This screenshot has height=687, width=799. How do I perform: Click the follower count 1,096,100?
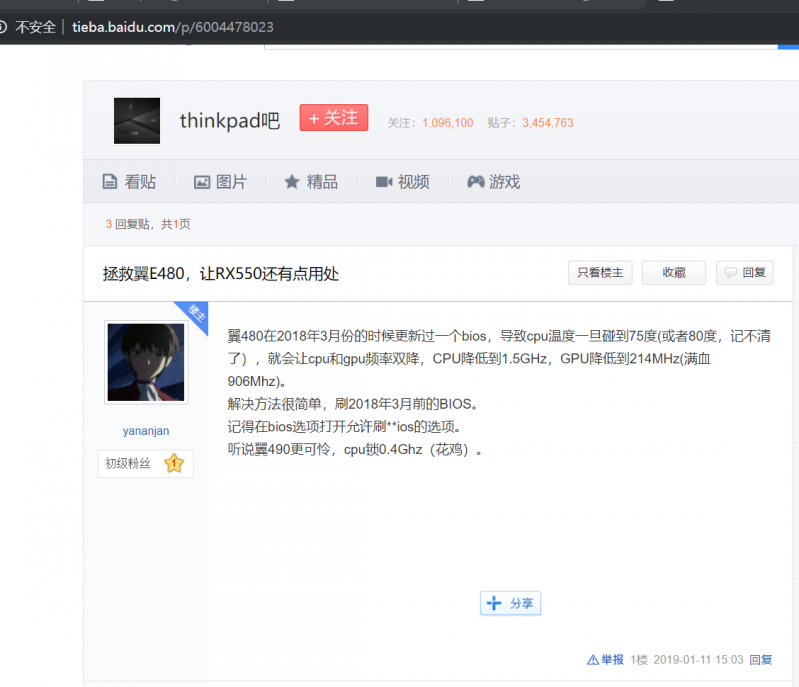tap(447, 123)
